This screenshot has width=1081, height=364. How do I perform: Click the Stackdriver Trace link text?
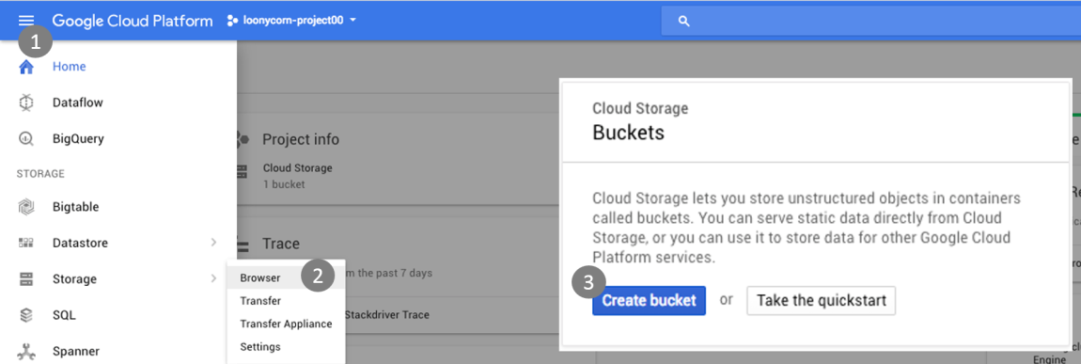[386, 315]
